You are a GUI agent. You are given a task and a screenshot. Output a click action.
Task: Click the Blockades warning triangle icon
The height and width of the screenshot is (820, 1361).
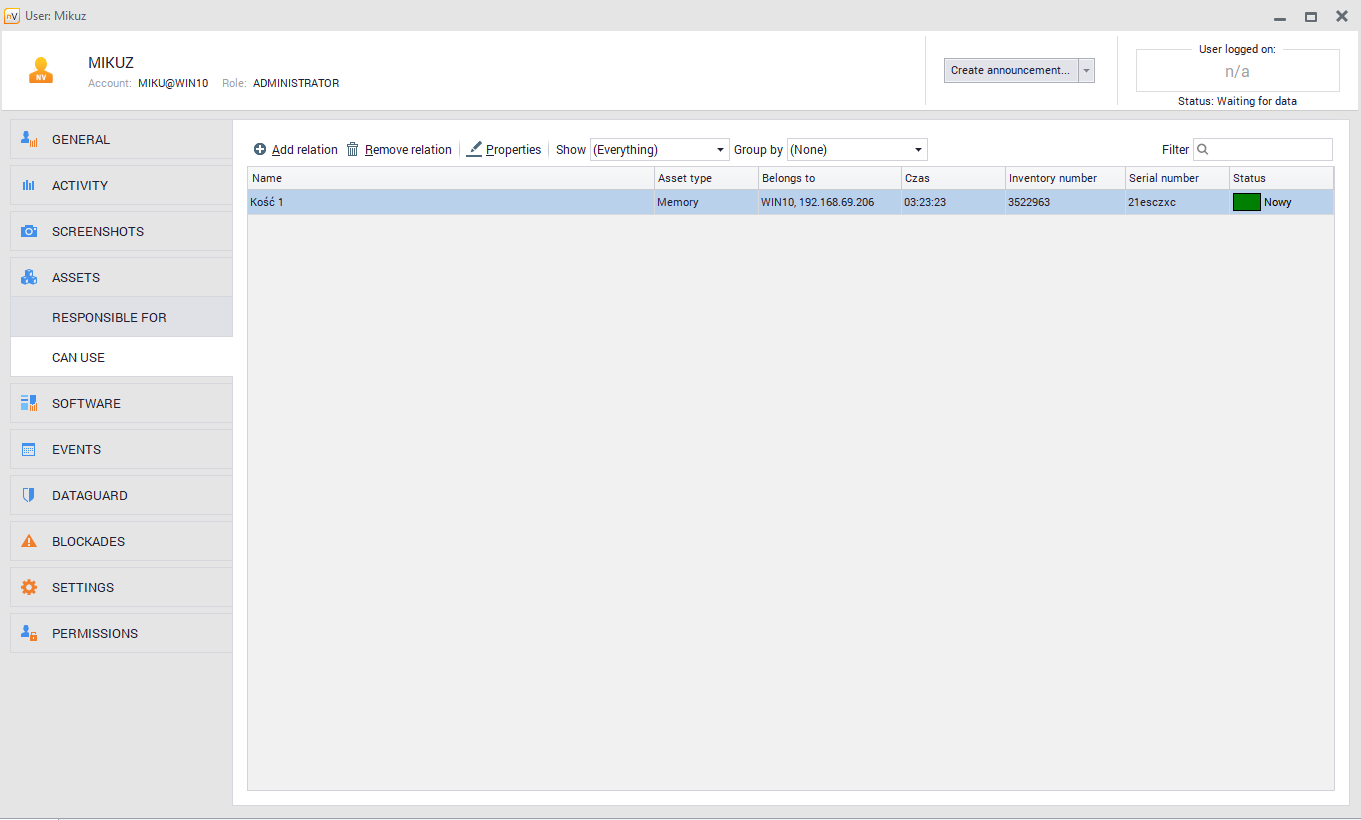[x=29, y=542]
